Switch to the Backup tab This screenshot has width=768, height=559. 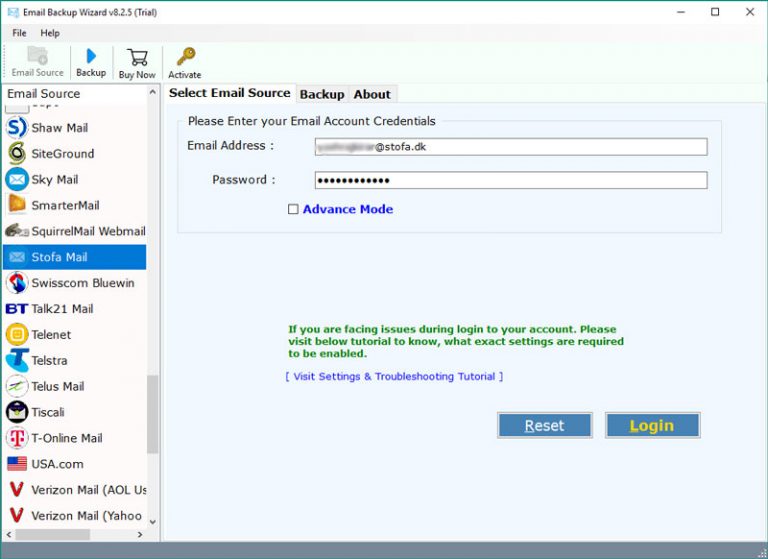coord(322,94)
